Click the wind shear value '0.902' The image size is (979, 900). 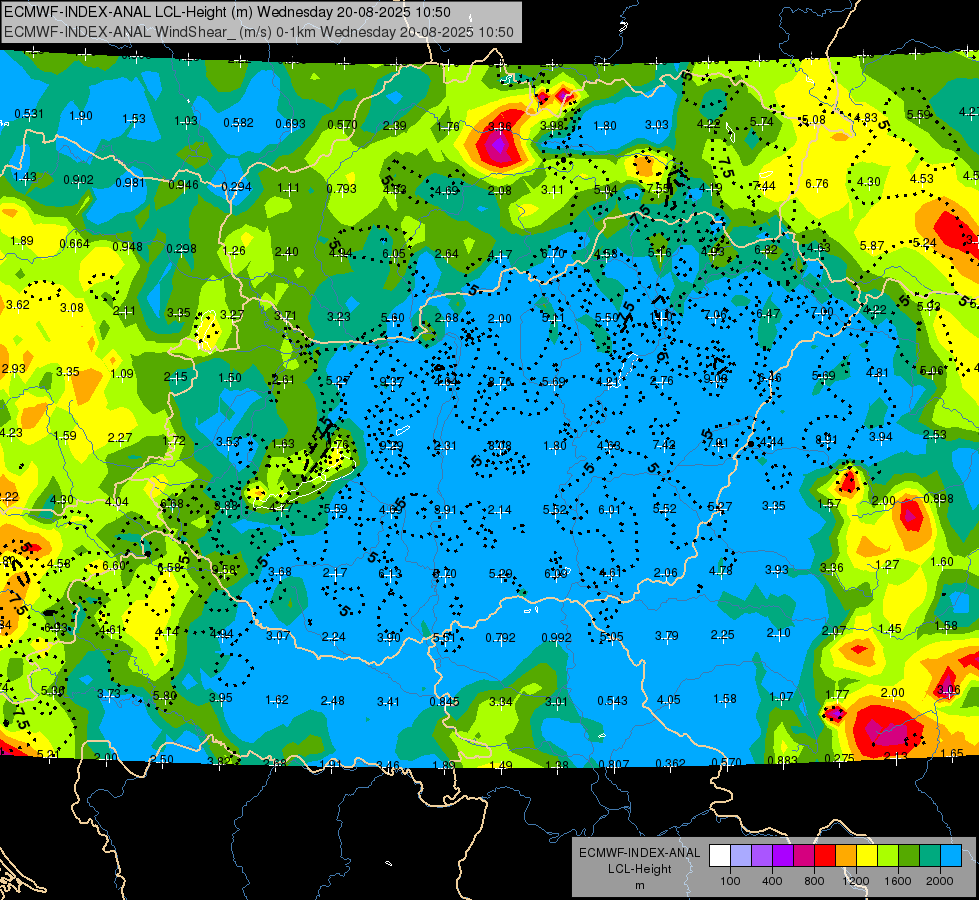pos(79,180)
